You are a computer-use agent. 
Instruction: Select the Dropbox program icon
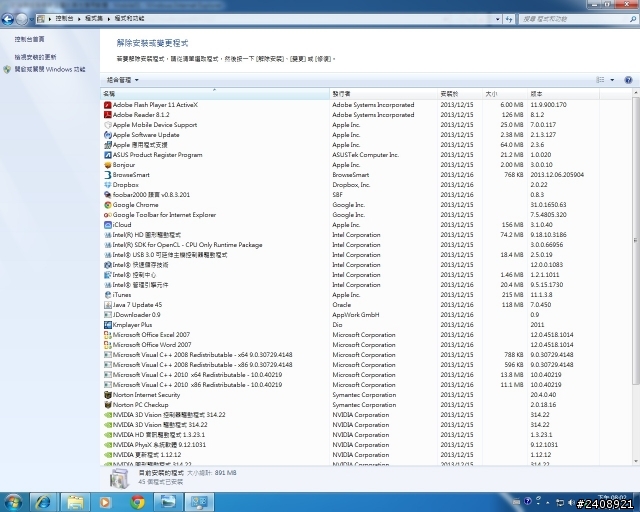[x=108, y=185]
